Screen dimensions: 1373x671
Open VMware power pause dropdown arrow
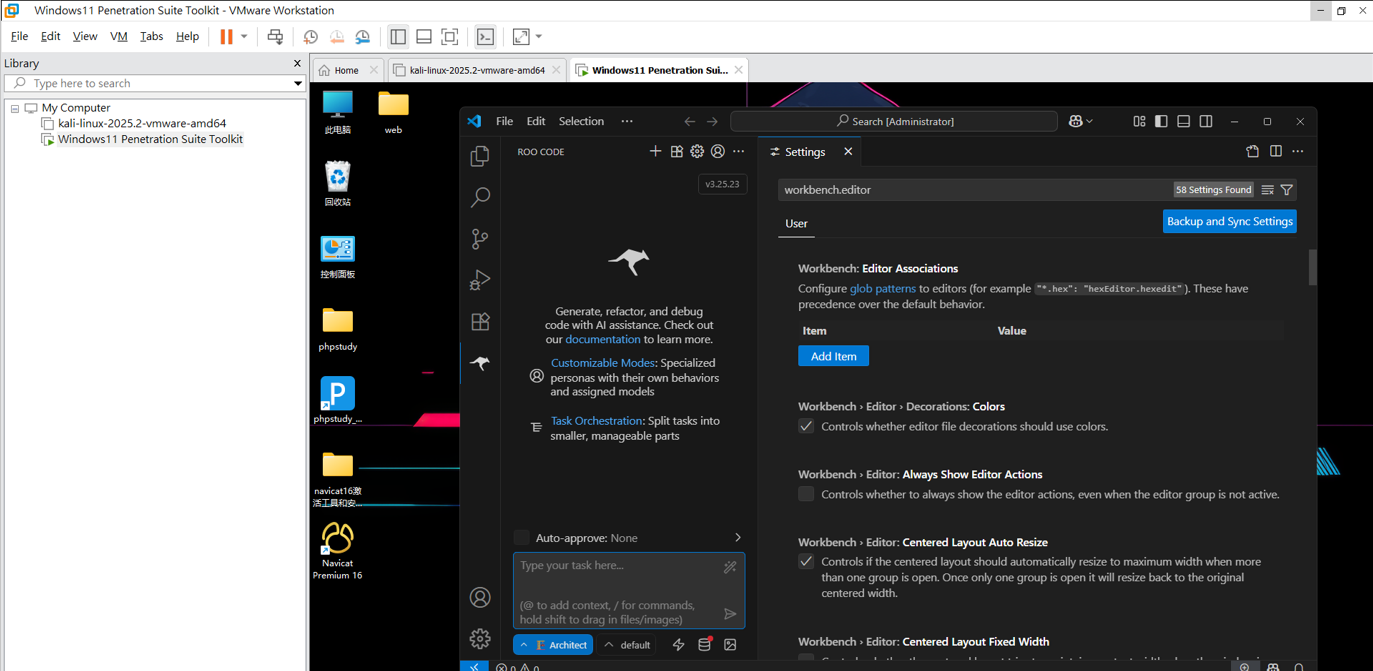point(244,37)
